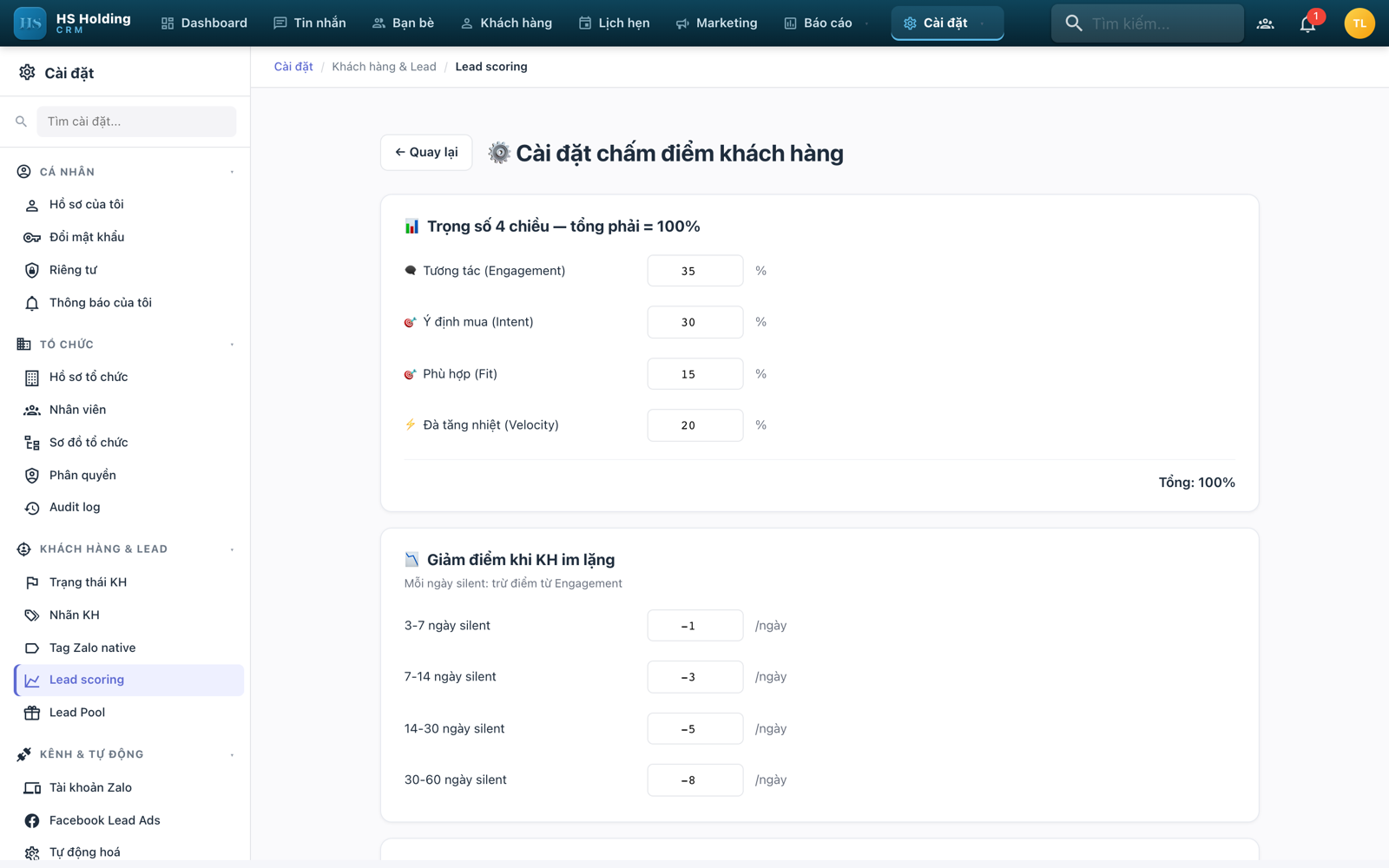Edit the Tương tác (Engagement) weight field
1389x868 pixels.
(695, 271)
